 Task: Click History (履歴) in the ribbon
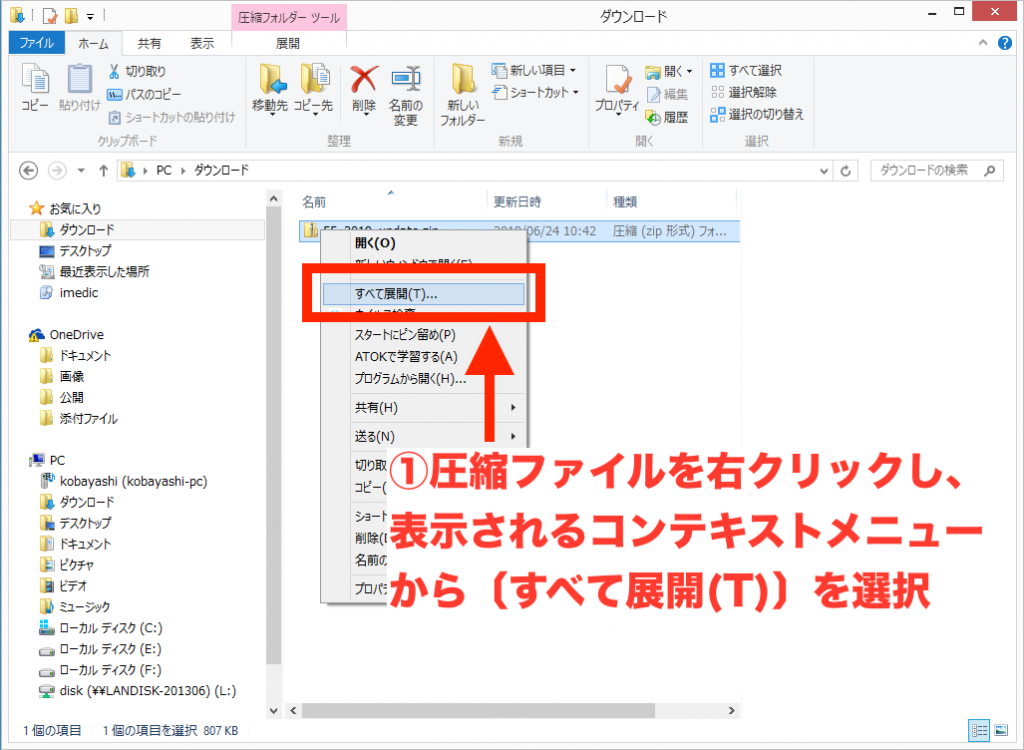tap(667, 118)
